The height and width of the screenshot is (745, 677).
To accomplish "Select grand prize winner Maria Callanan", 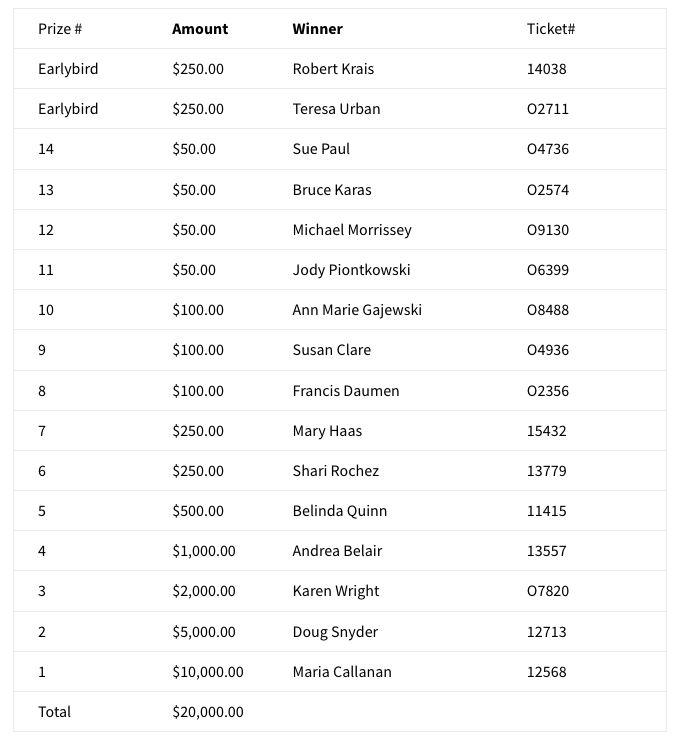I will [341, 672].
